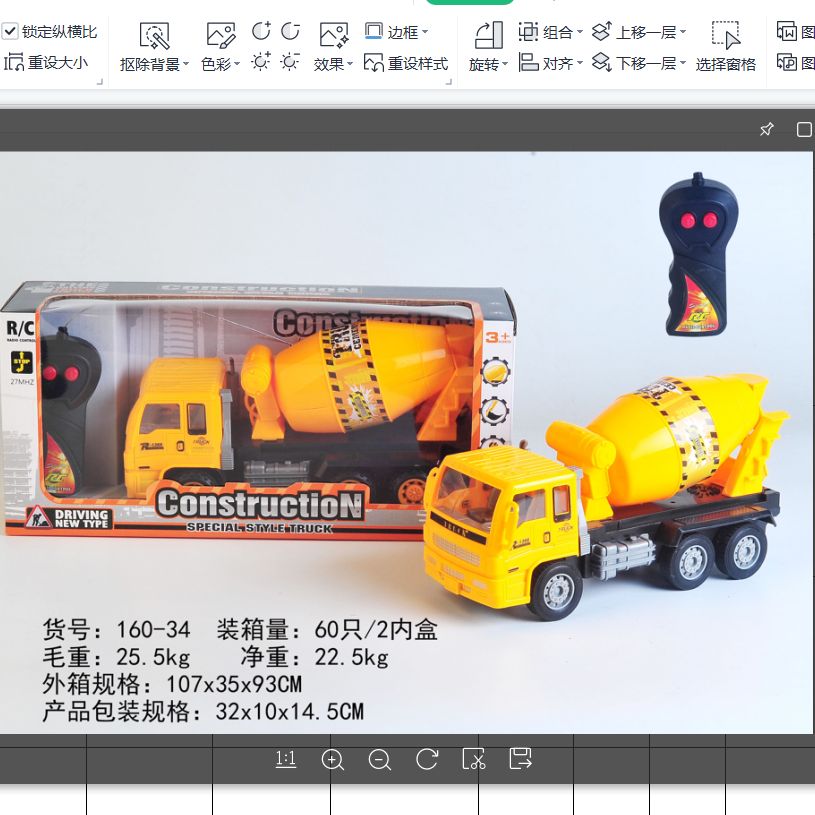Viewport: 815px width, 815px height.
Task: Zoom in with the magnifier plus icon
Action: pos(333,760)
